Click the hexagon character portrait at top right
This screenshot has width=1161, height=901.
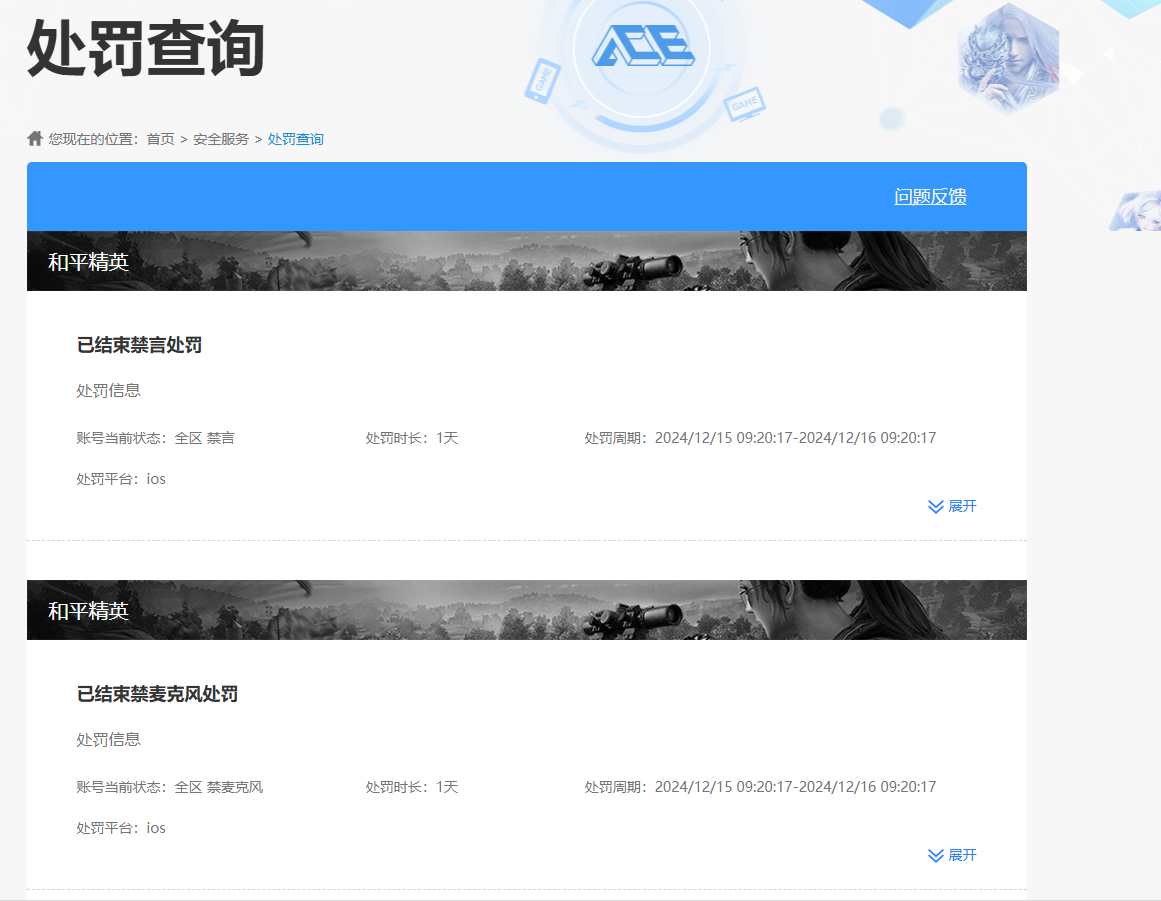click(1007, 57)
